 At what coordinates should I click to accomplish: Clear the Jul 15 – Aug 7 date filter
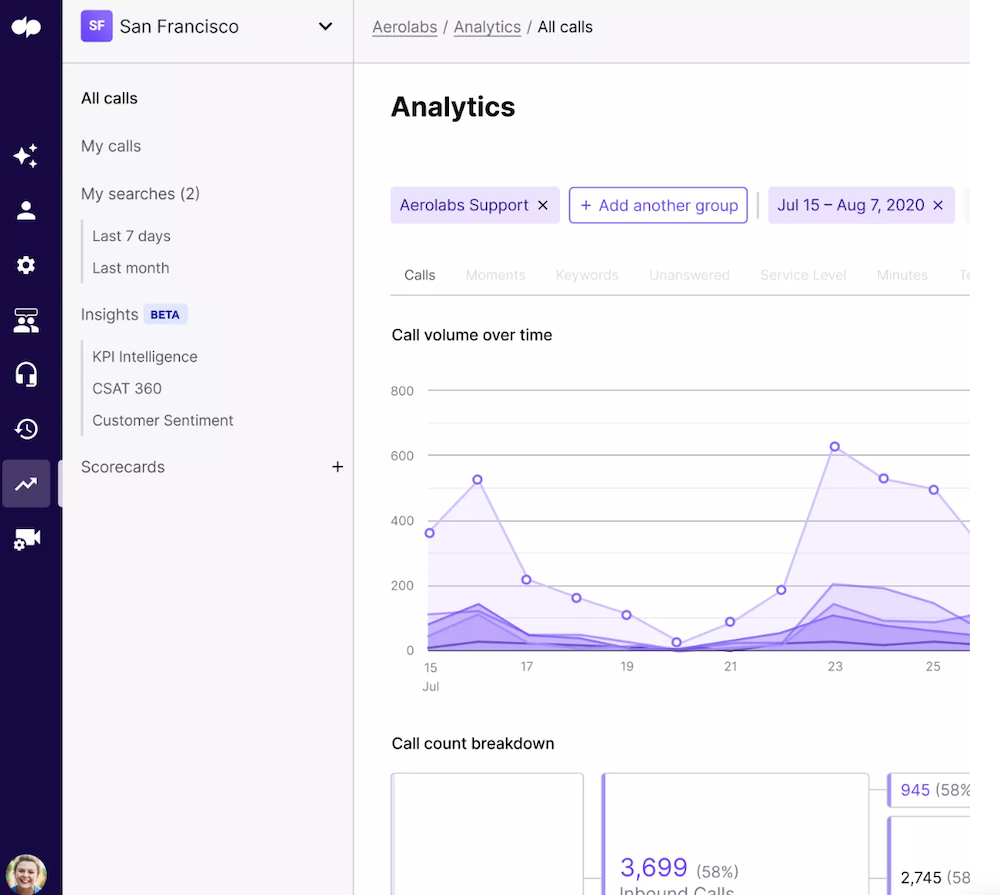(x=938, y=205)
